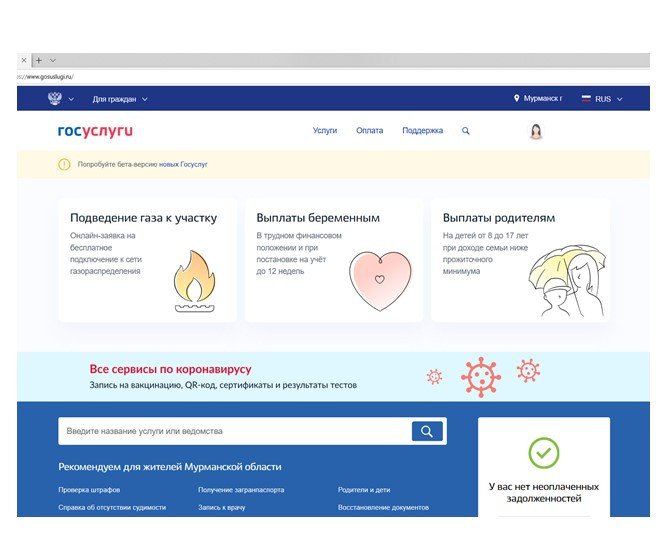663x536 pixels.
Task: Open the "Для граждан" dropdown
Action: click(x=120, y=99)
